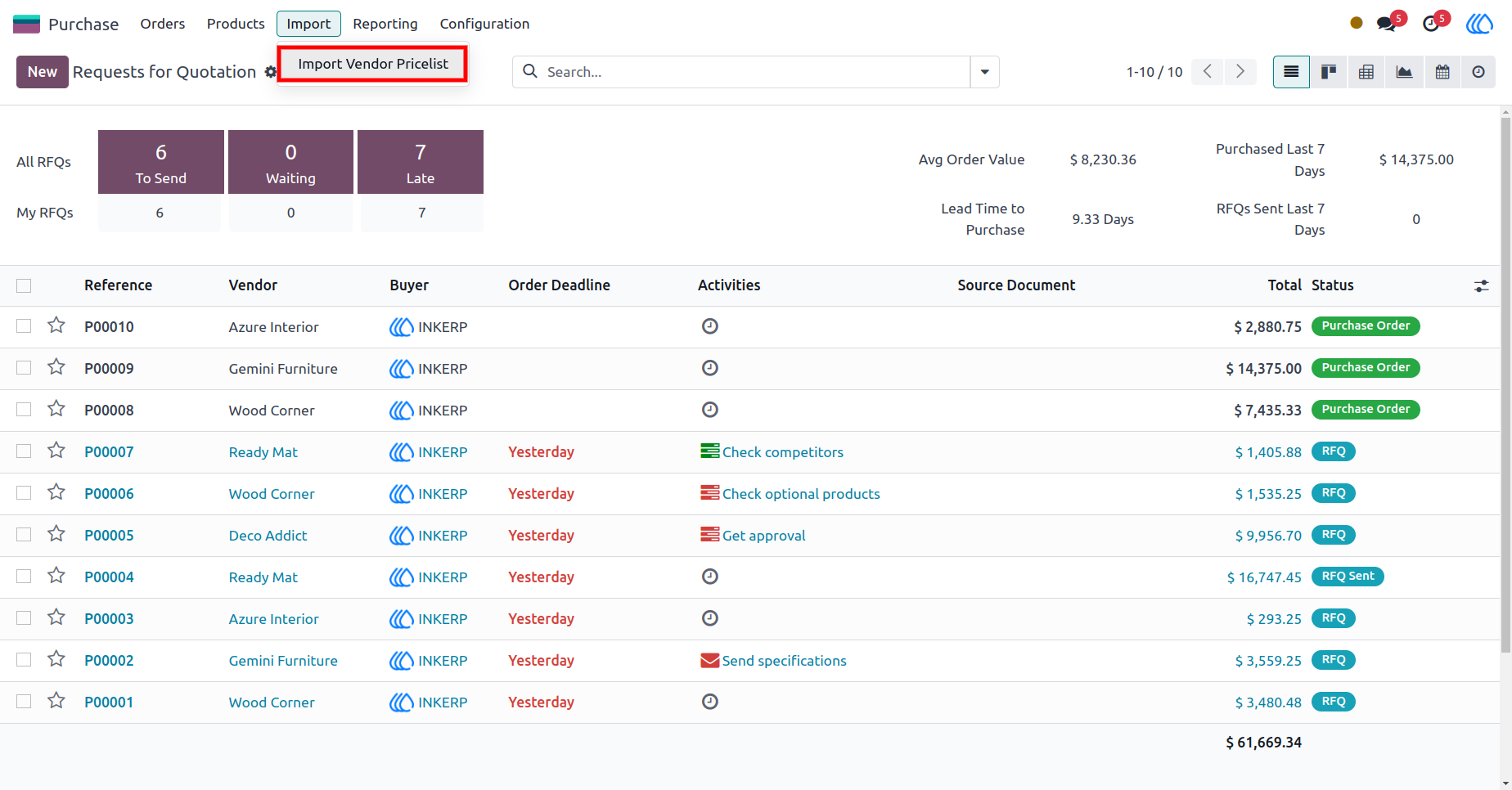
Task: Open the Graph view
Action: [1404, 72]
